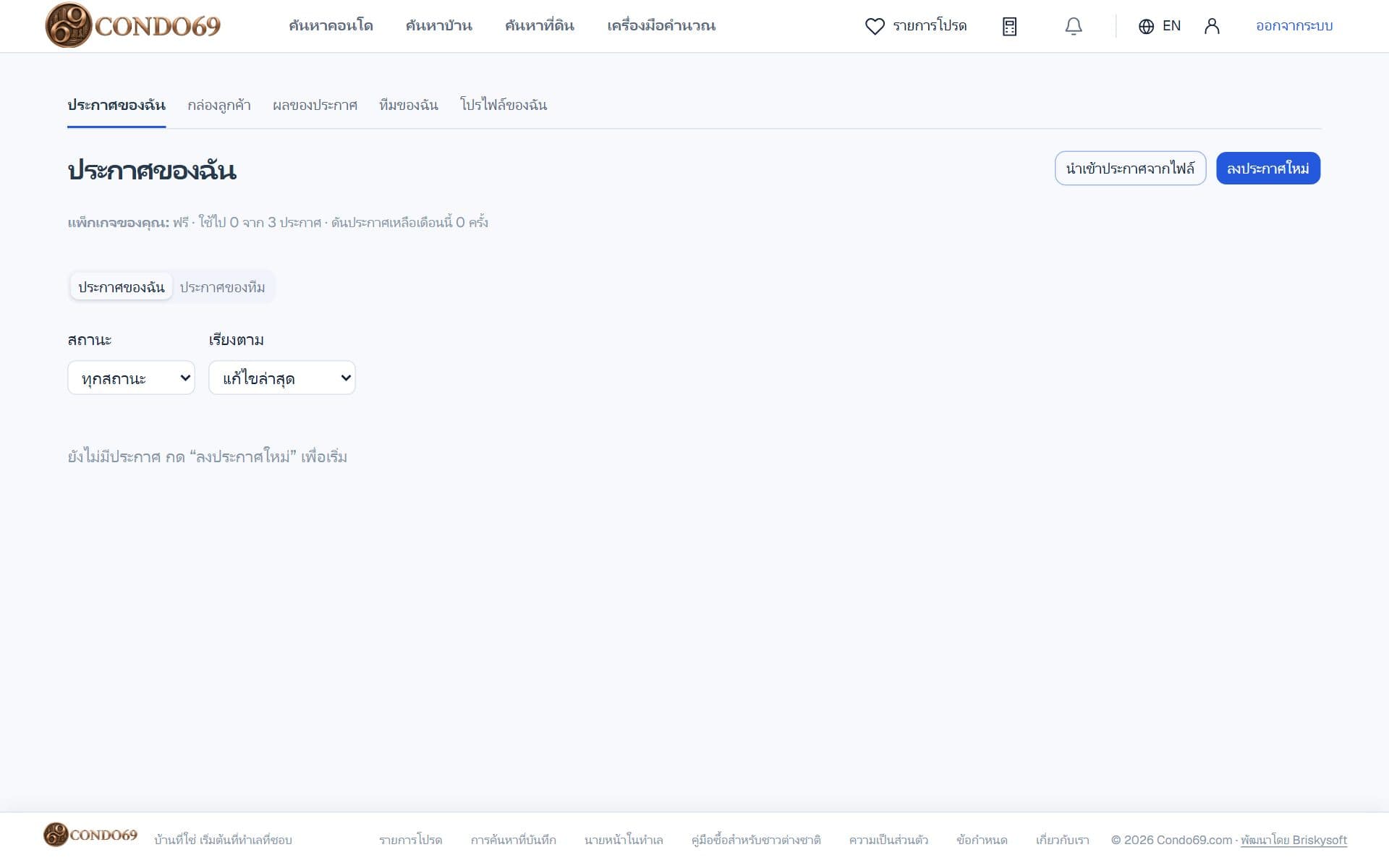Switch to the ผลของประกาศ tab
This screenshot has height=868, width=1389.
coord(315,106)
